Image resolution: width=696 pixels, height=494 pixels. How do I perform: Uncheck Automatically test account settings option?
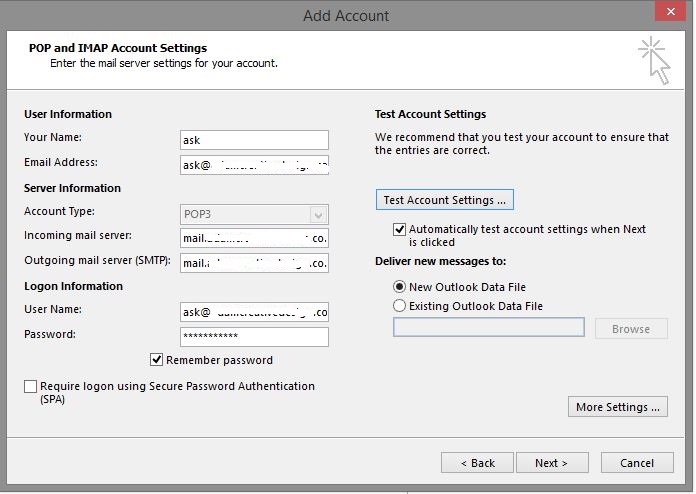click(x=400, y=229)
